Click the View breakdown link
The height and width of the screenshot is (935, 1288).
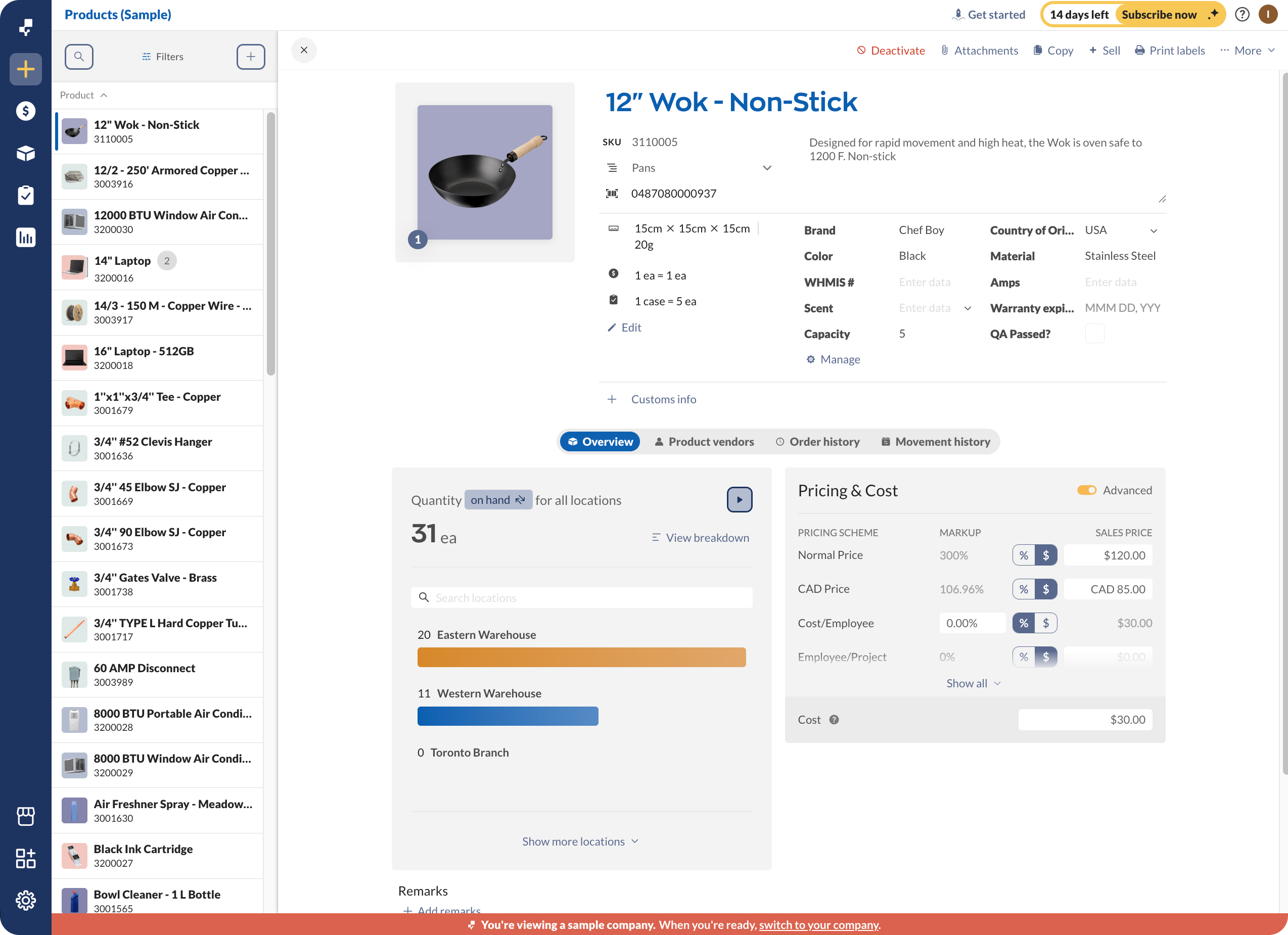coord(700,538)
